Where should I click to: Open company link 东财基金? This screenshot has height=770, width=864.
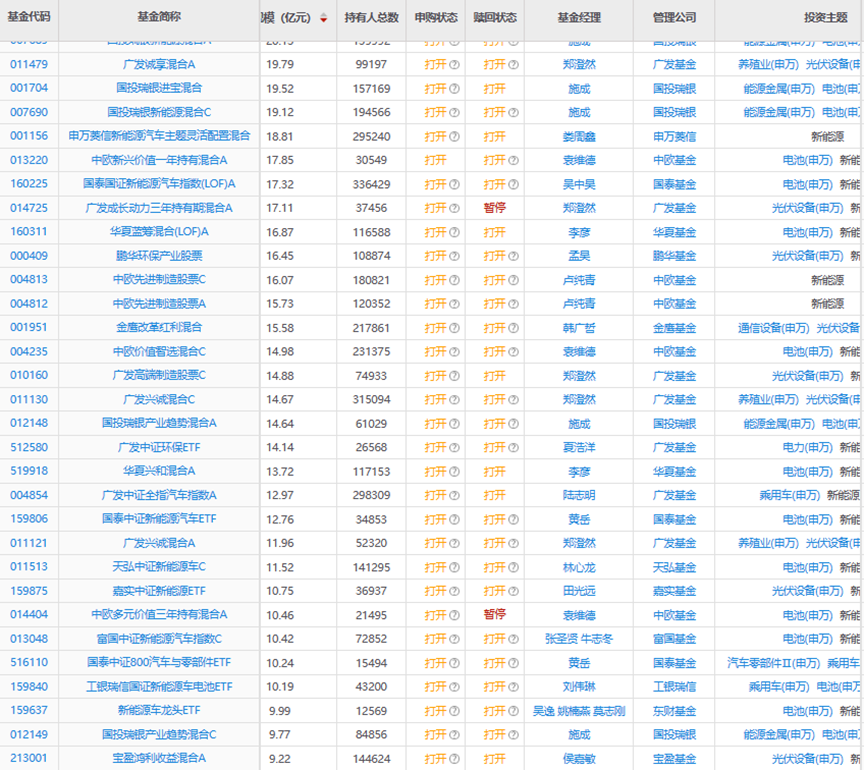point(674,711)
